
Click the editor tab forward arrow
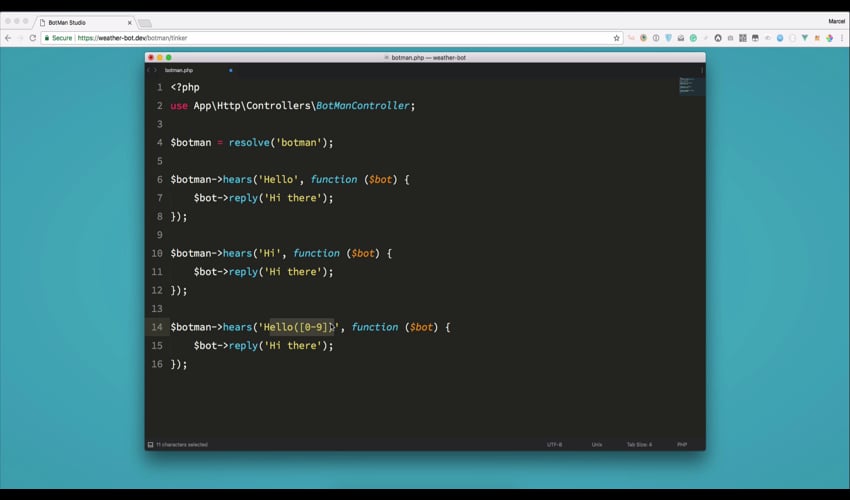(156, 70)
